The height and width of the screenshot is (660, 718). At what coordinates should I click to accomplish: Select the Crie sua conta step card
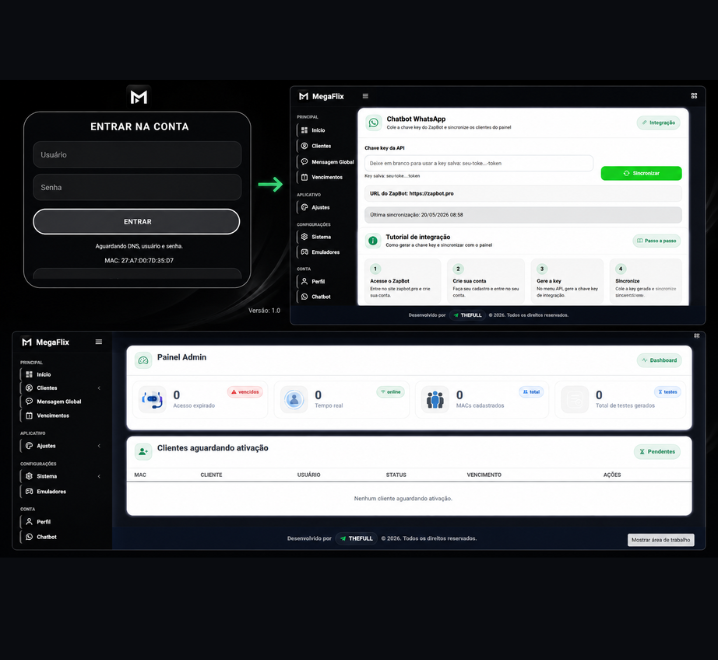click(x=486, y=281)
